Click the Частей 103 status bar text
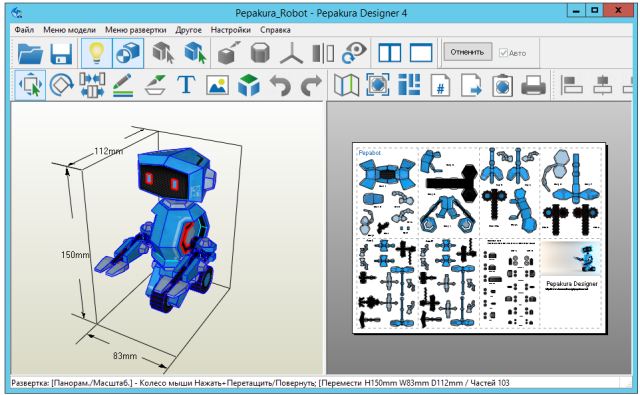The width and height of the screenshot is (640, 395). (490, 383)
